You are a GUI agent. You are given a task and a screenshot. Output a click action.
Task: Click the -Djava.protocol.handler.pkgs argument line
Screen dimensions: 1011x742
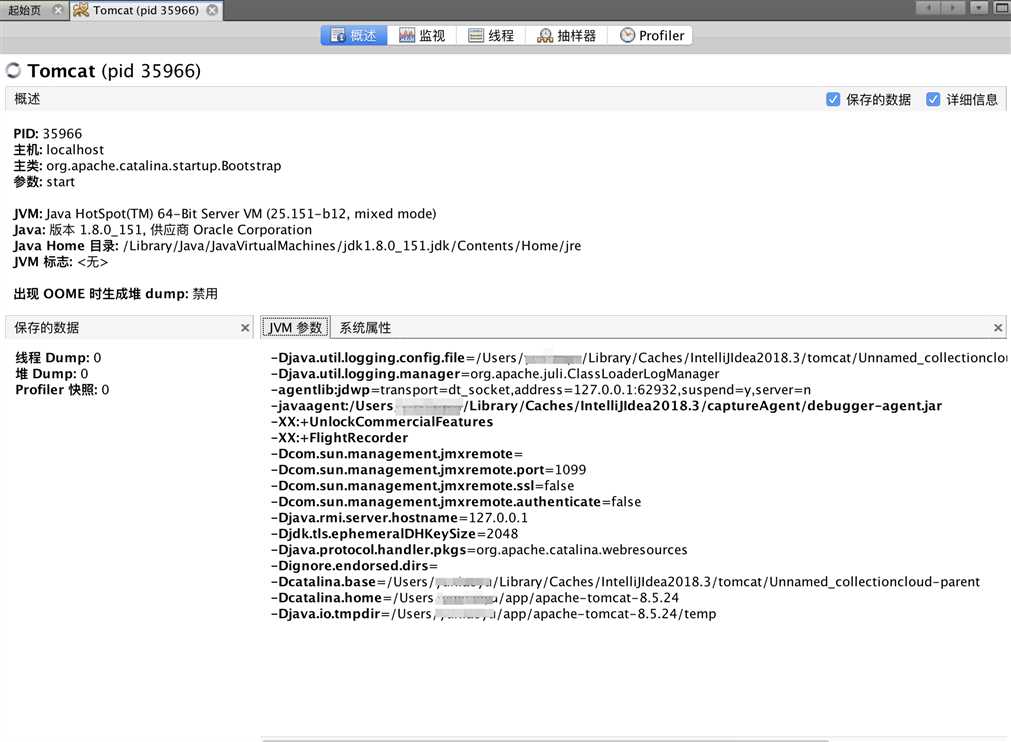pos(479,550)
